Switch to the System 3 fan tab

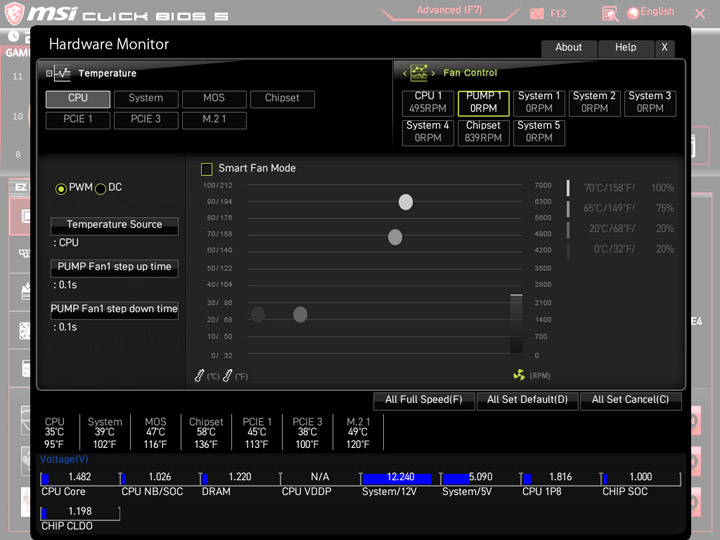click(650, 102)
